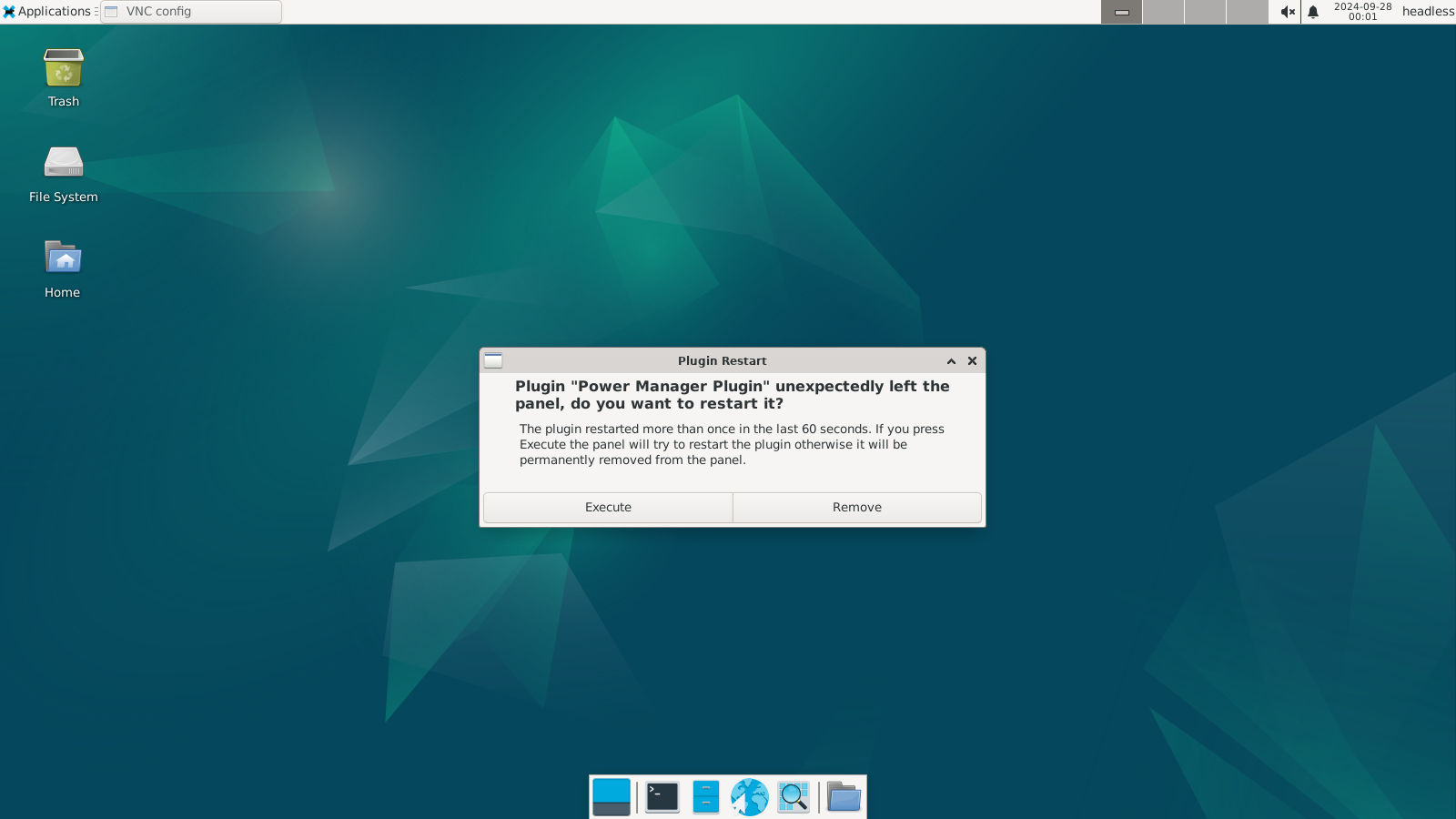Switch to the second workspace
This screenshot has width=1456, height=819.
tap(1163, 12)
